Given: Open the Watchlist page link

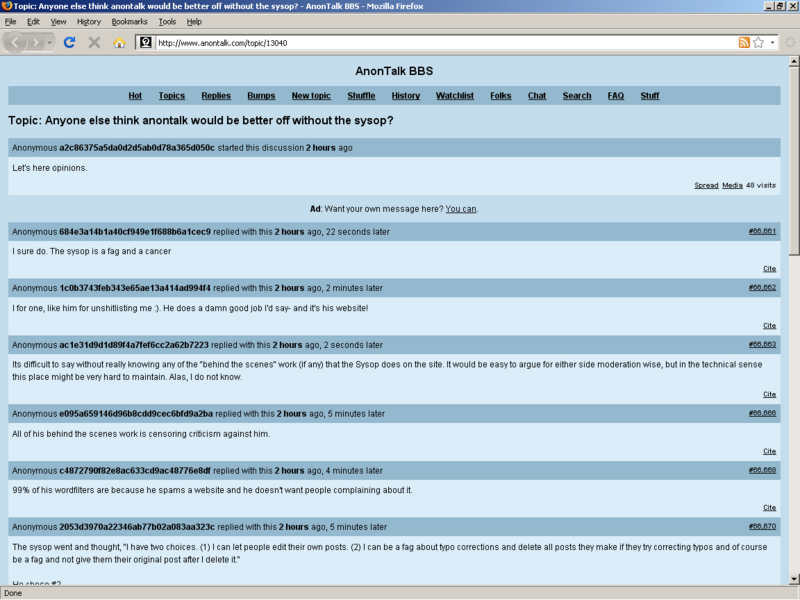Looking at the screenshot, I should click(x=454, y=96).
